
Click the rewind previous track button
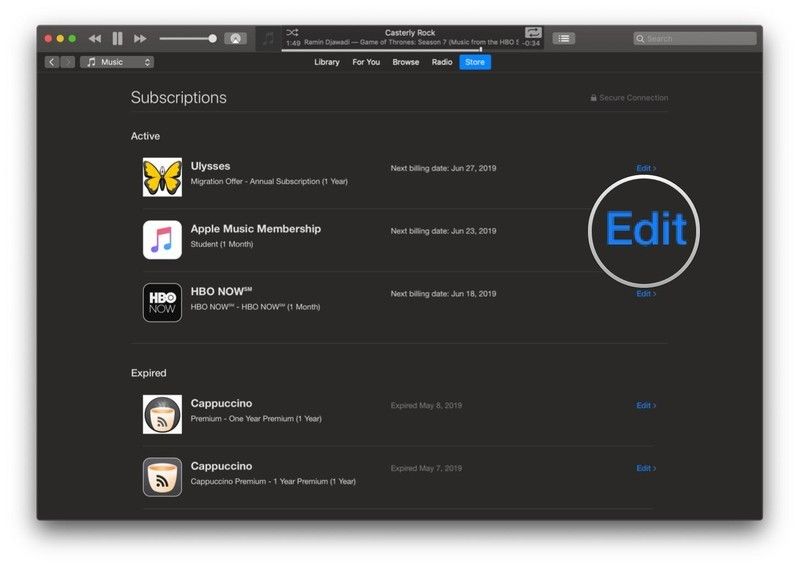(x=94, y=38)
